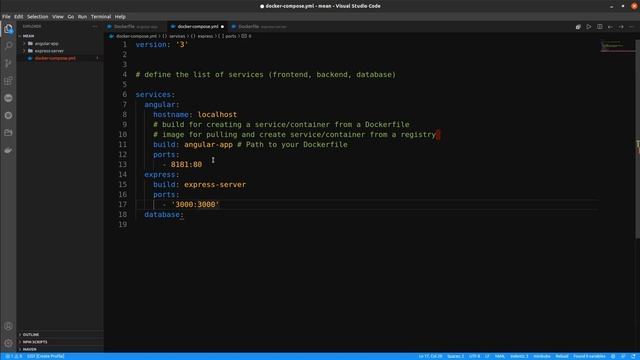The image size is (640, 360).
Task: Click the left arrow navigation icon in the editor toolbar
Action: [610, 27]
